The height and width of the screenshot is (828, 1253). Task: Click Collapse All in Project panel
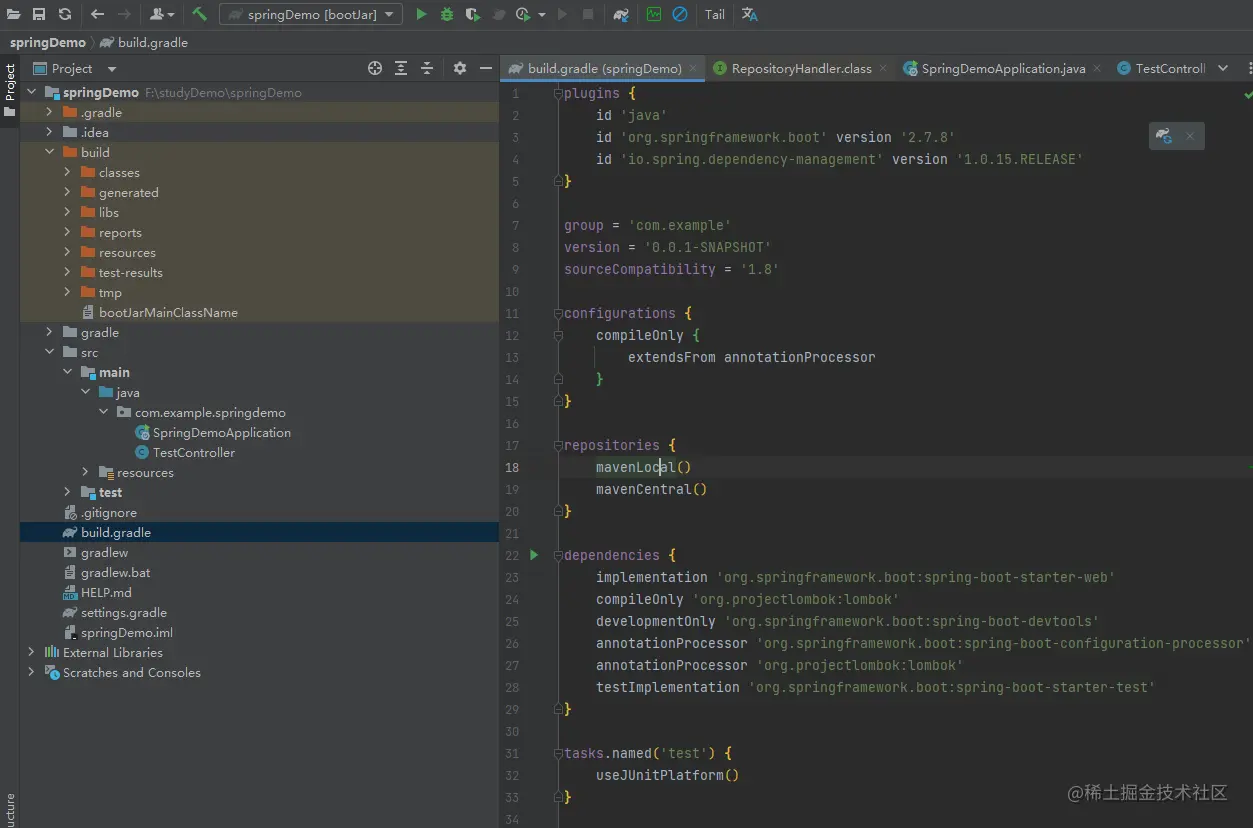pyautogui.click(x=427, y=68)
